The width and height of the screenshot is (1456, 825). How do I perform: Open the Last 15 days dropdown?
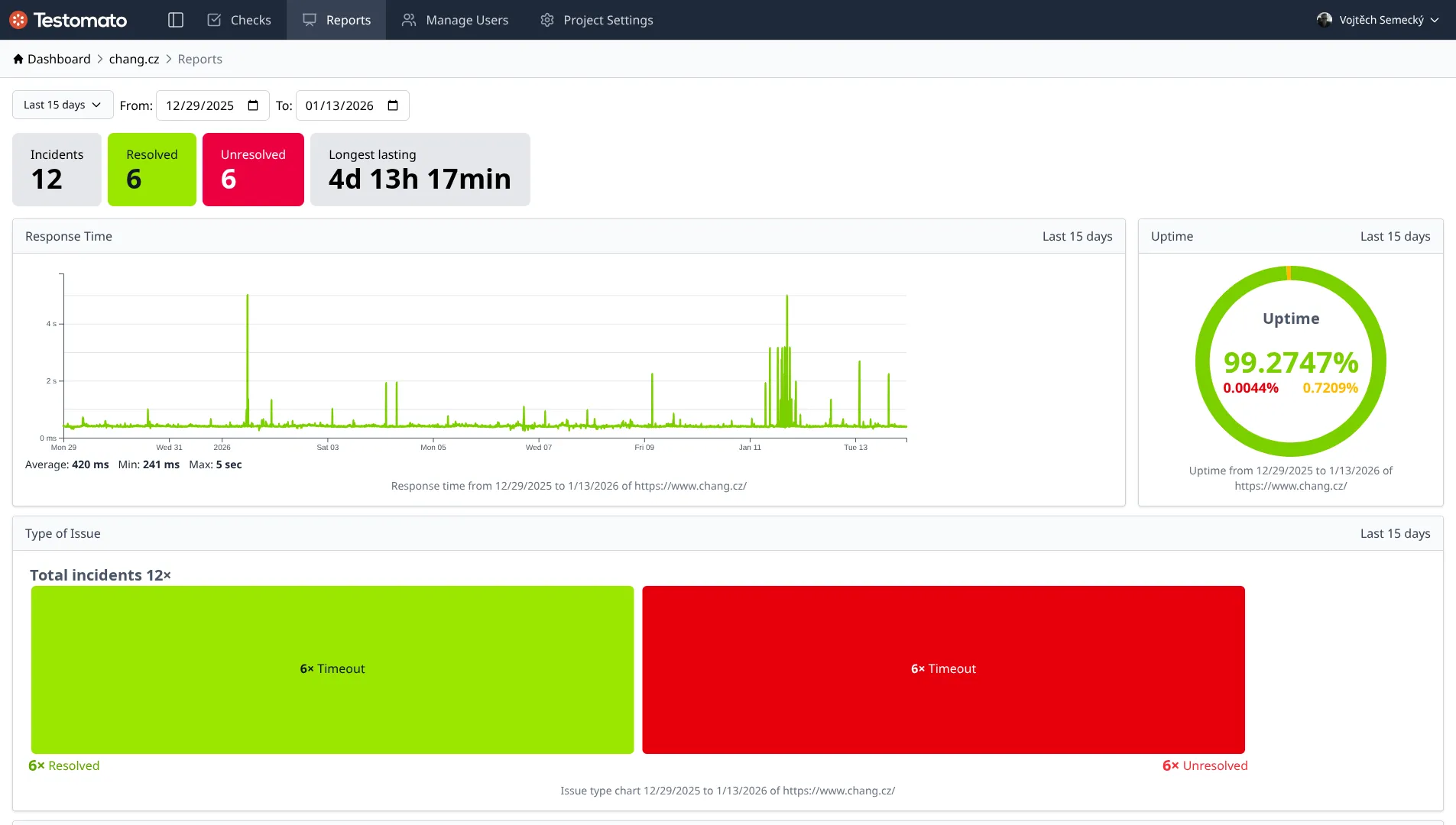pyautogui.click(x=62, y=105)
